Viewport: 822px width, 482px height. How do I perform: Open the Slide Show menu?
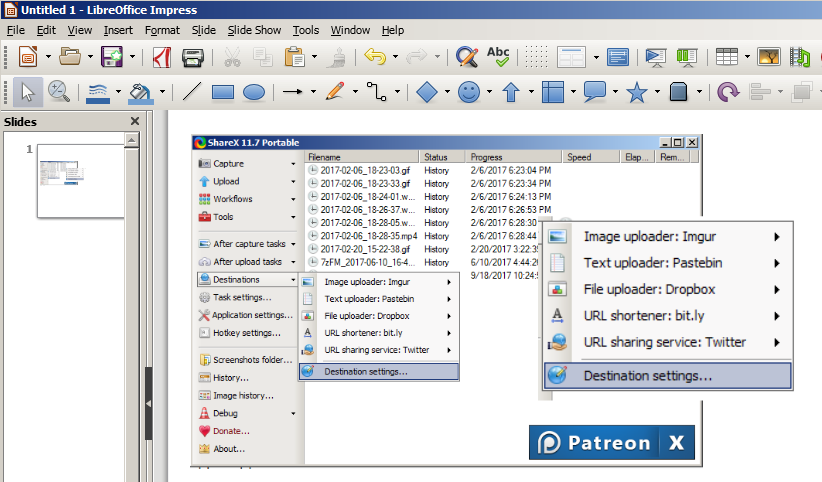point(254,30)
